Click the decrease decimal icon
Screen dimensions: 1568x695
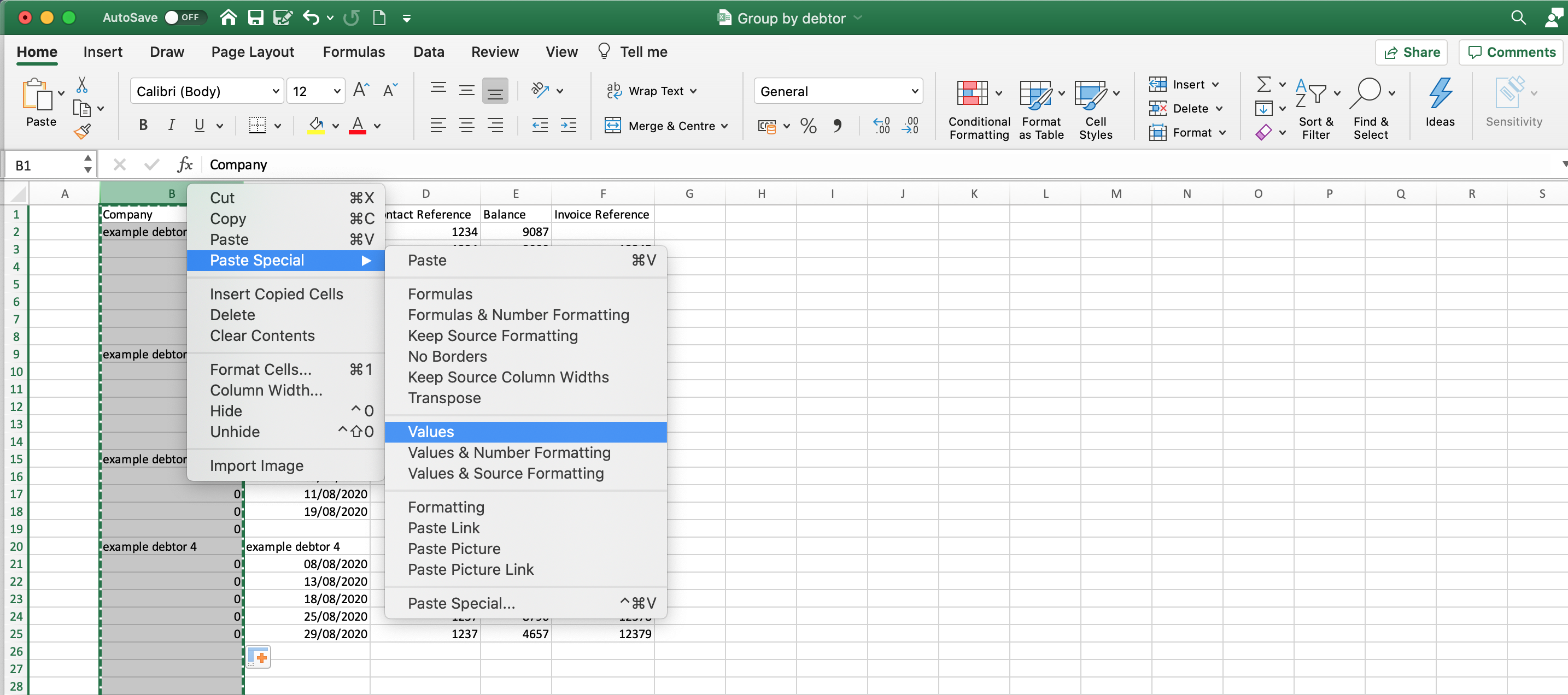911,126
